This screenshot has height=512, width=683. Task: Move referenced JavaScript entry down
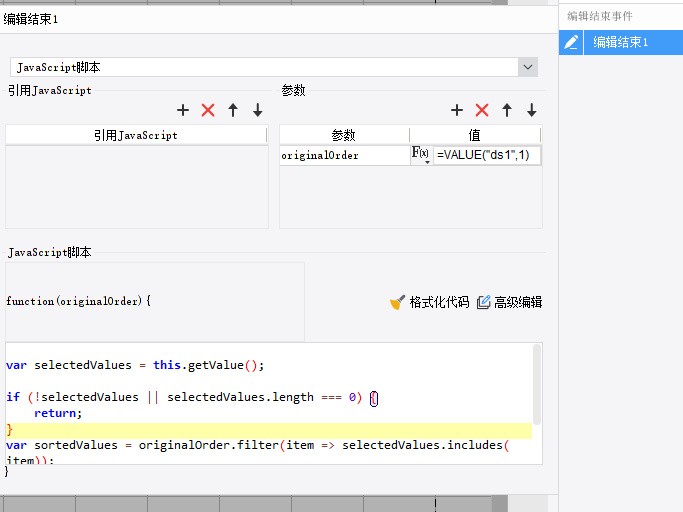pos(258,110)
